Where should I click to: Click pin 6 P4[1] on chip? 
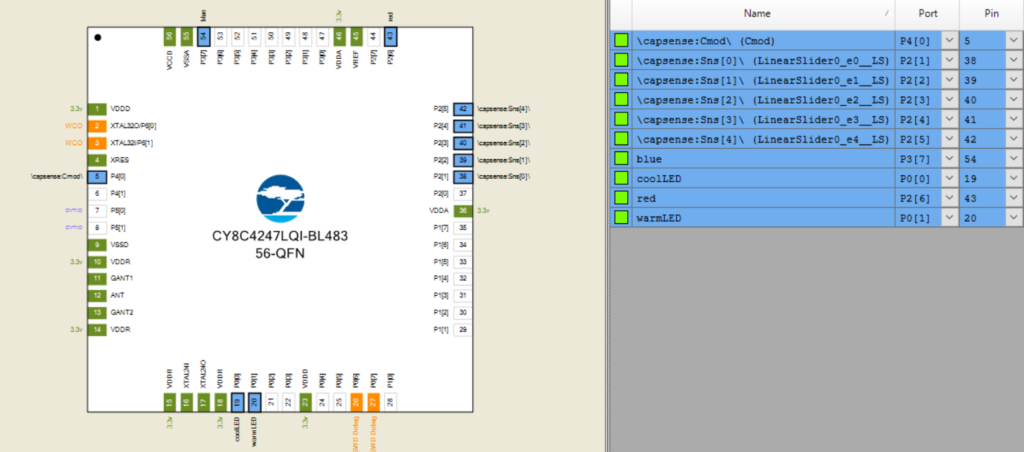tap(97, 193)
